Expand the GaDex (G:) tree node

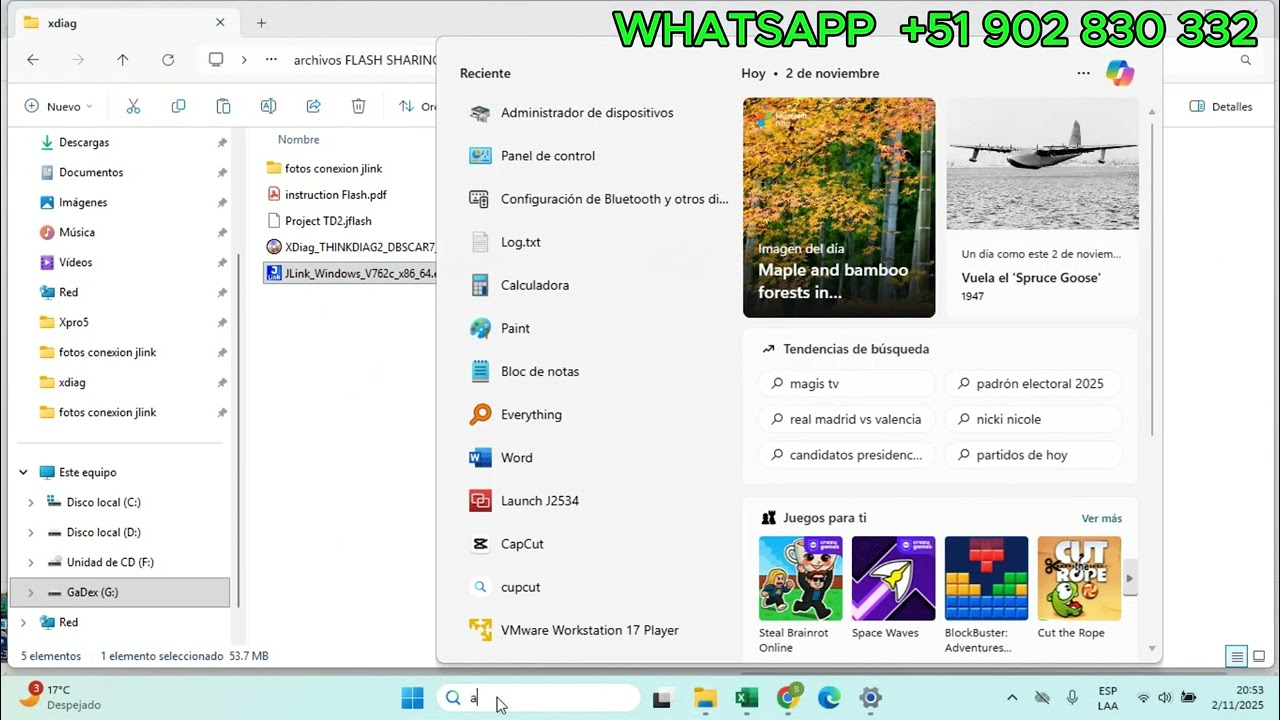(31, 592)
